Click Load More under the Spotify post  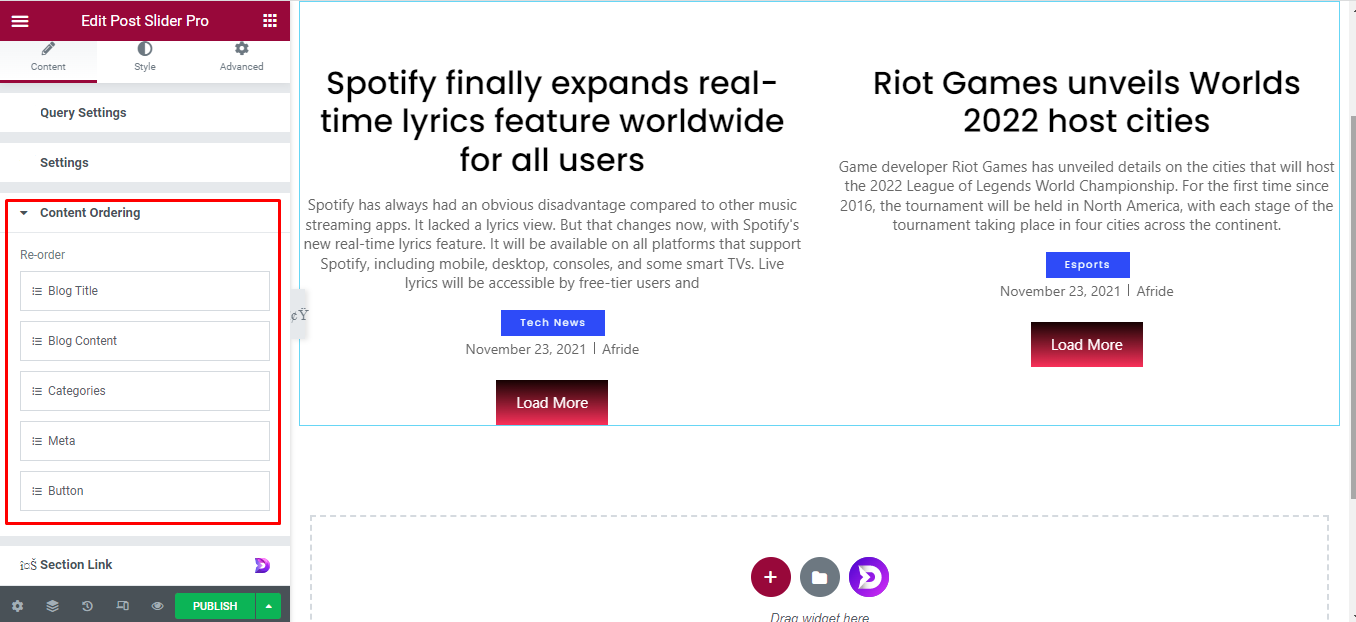click(x=552, y=403)
